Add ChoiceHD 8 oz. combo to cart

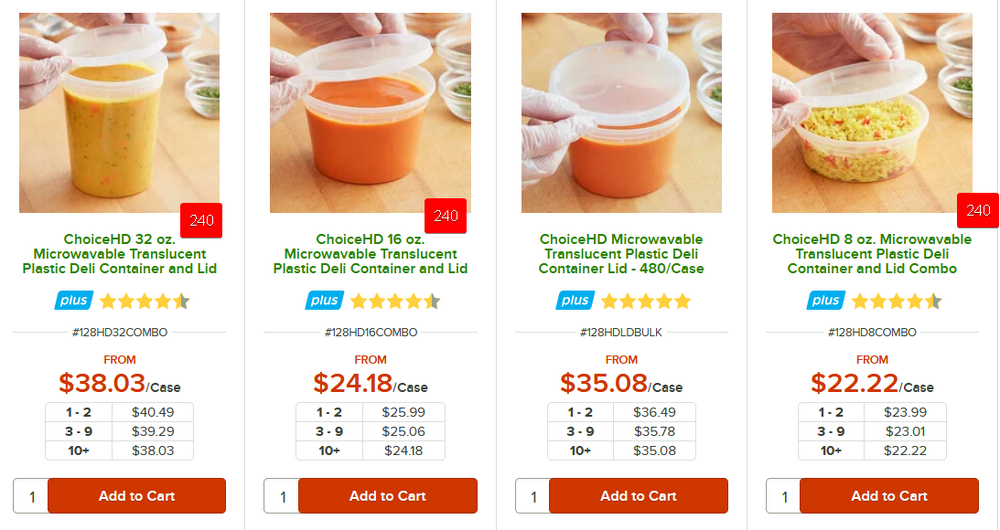tap(889, 496)
